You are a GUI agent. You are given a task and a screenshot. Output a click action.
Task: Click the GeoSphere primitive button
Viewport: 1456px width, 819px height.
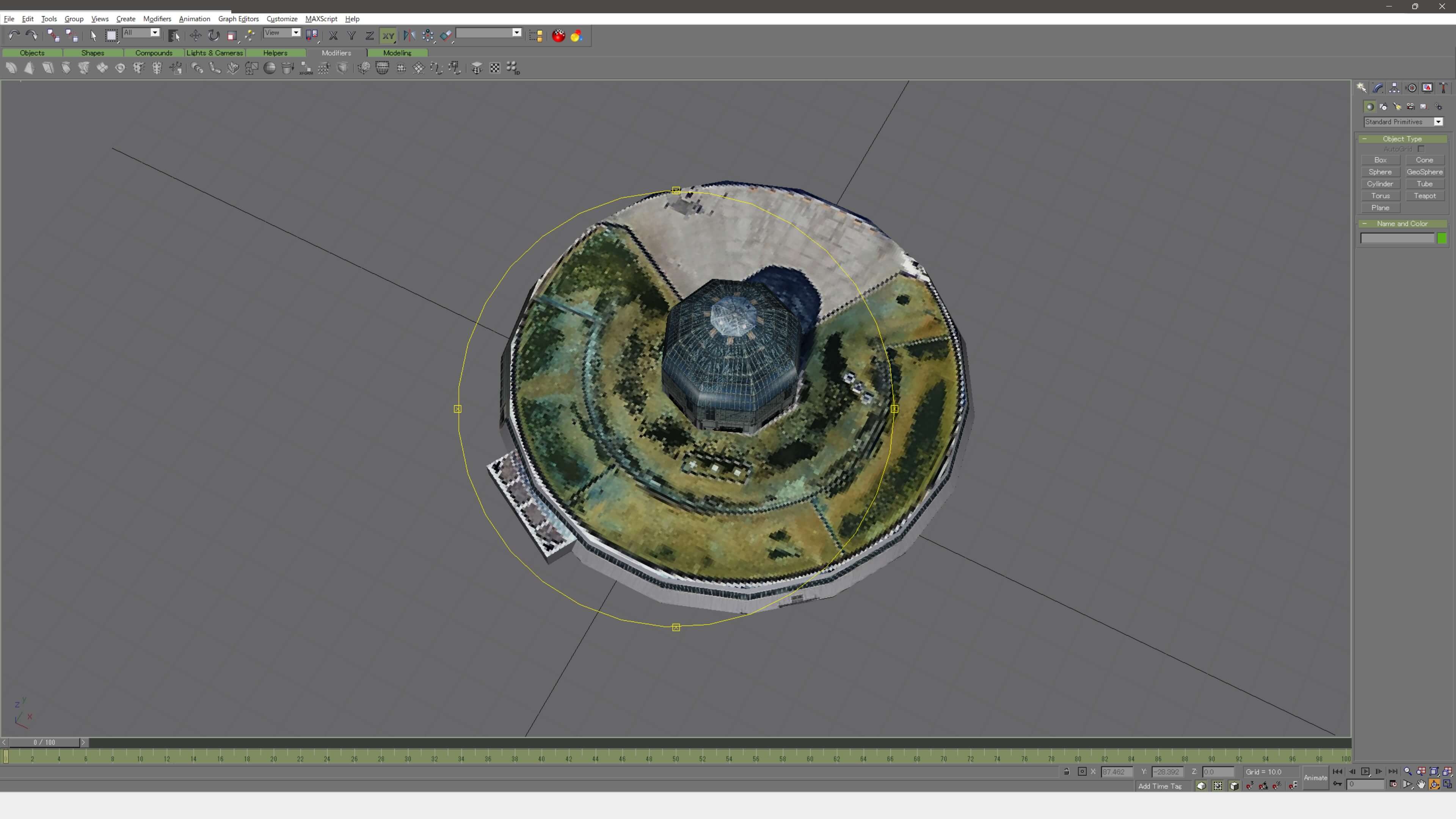pos(1425,172)
